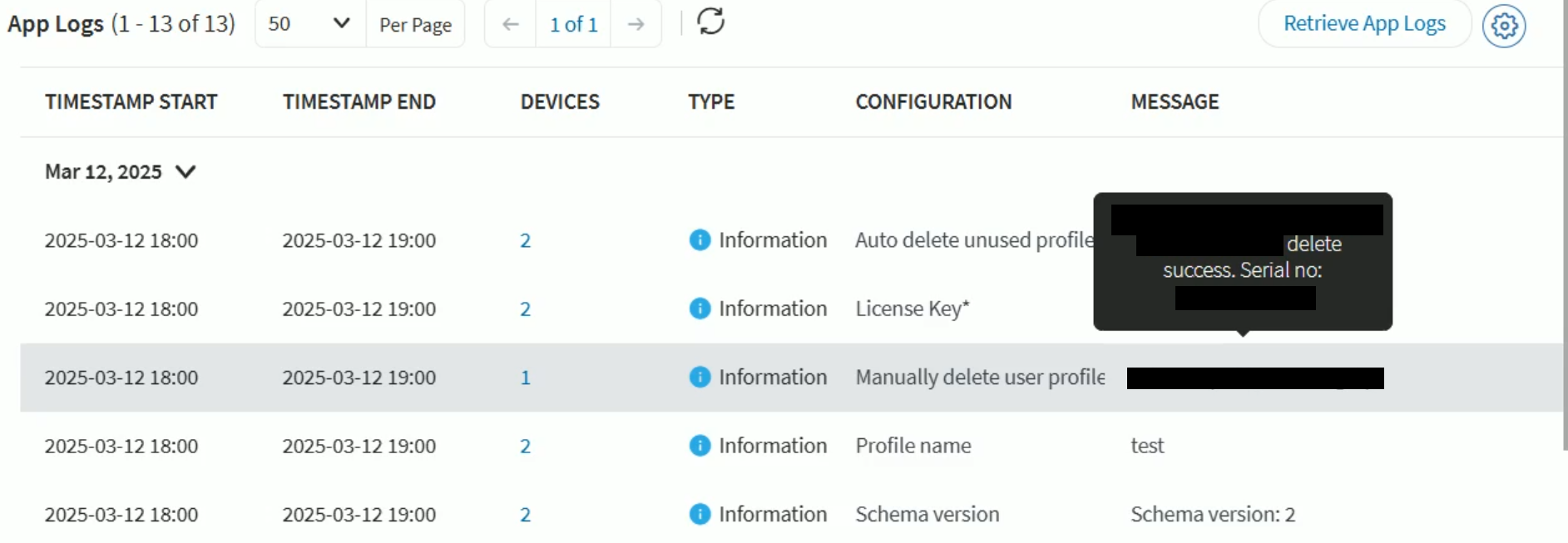This screenshot has height=543, width=1568.
Task: Click info icon on Auto delete row
Action: 700,240
